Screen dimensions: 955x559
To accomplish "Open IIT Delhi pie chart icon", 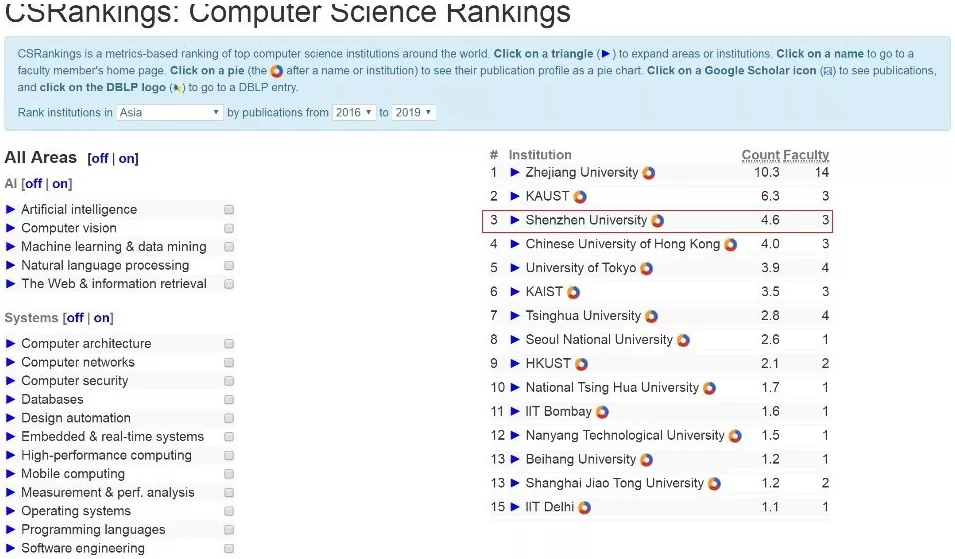I will pyautogui.click(x=584, y=507).
